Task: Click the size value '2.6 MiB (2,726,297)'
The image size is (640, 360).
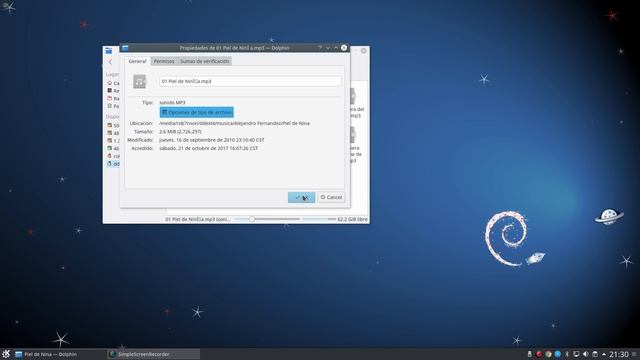Action: pos(180,131)
